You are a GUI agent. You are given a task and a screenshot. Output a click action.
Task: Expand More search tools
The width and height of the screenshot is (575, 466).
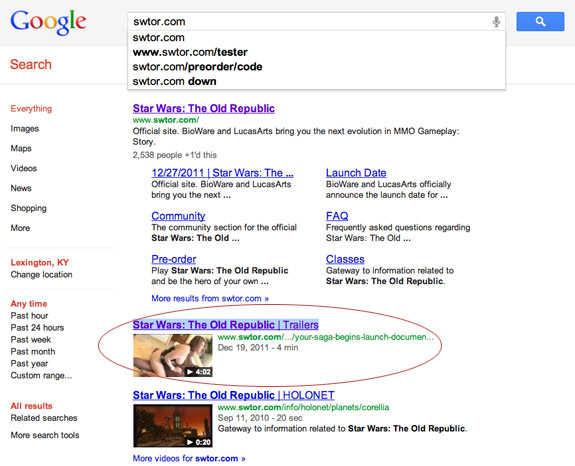pos(45,435)
